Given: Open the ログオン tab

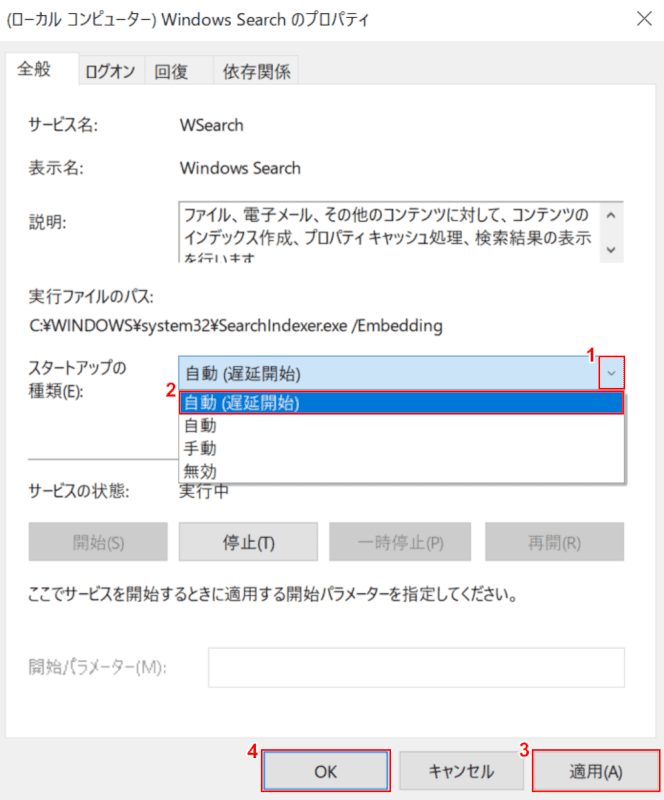Looking at the screenshot, I should tap(110, 71).
